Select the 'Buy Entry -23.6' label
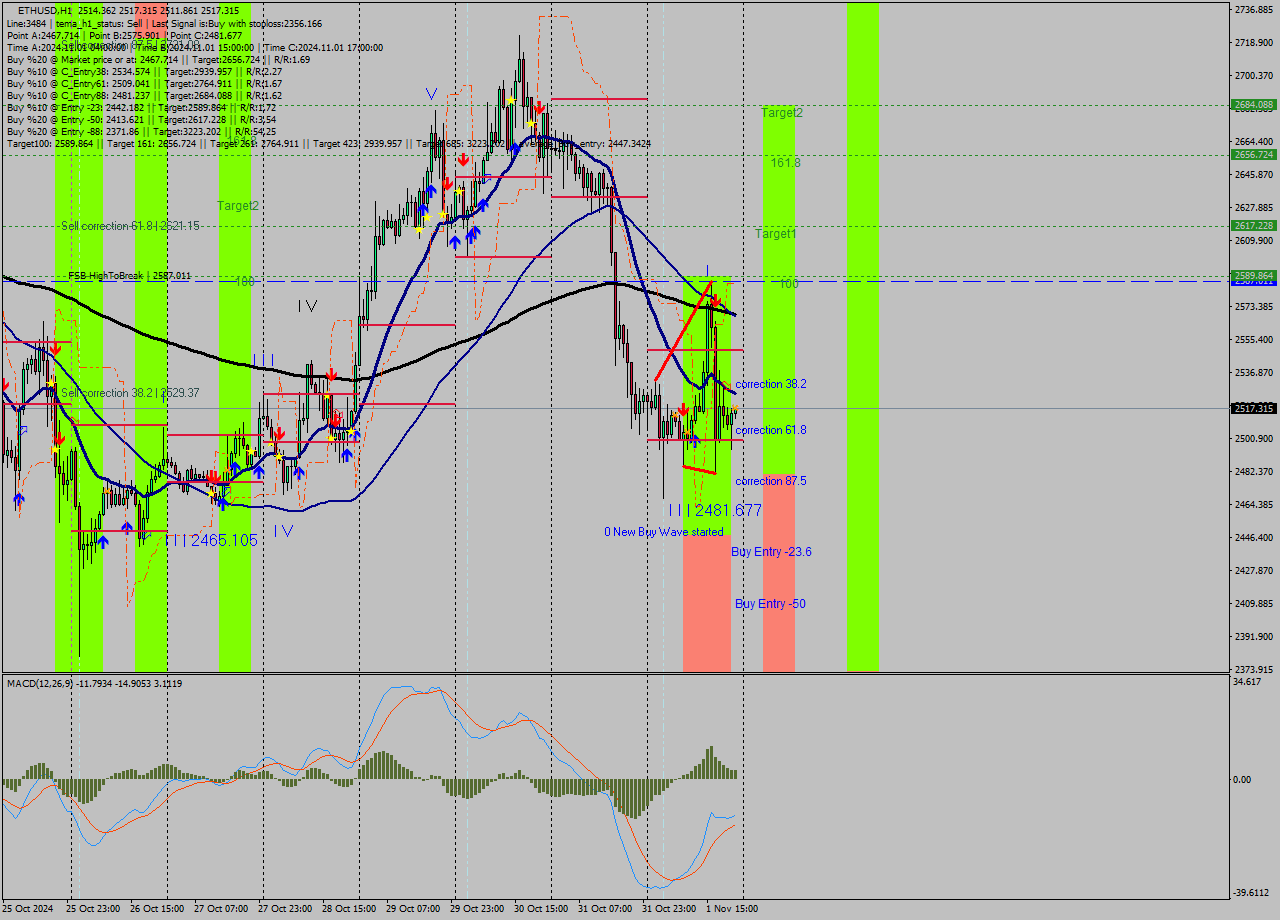1280x920 pixels. [x=771, y=552]
